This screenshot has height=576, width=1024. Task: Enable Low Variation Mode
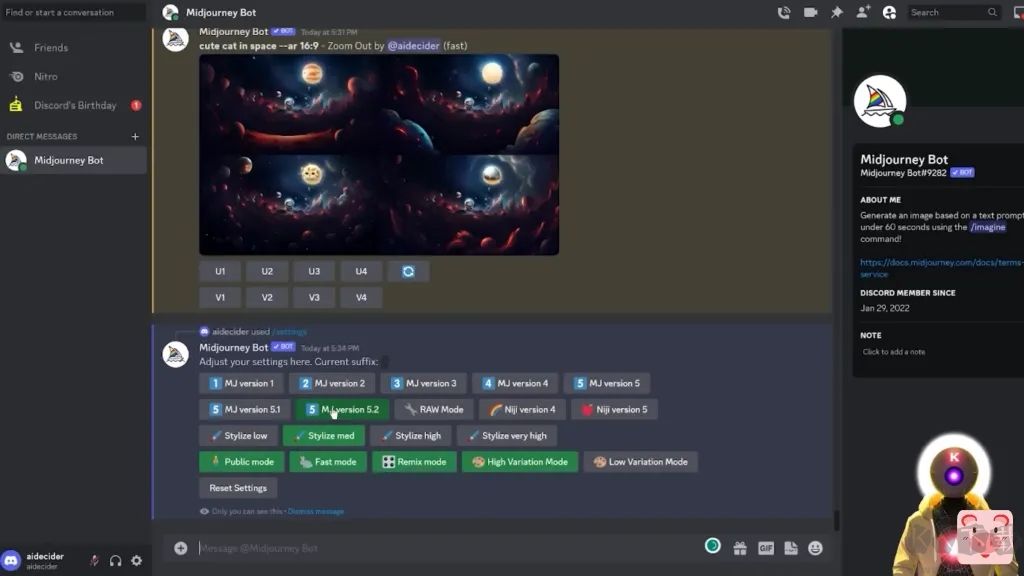(641, 462)
